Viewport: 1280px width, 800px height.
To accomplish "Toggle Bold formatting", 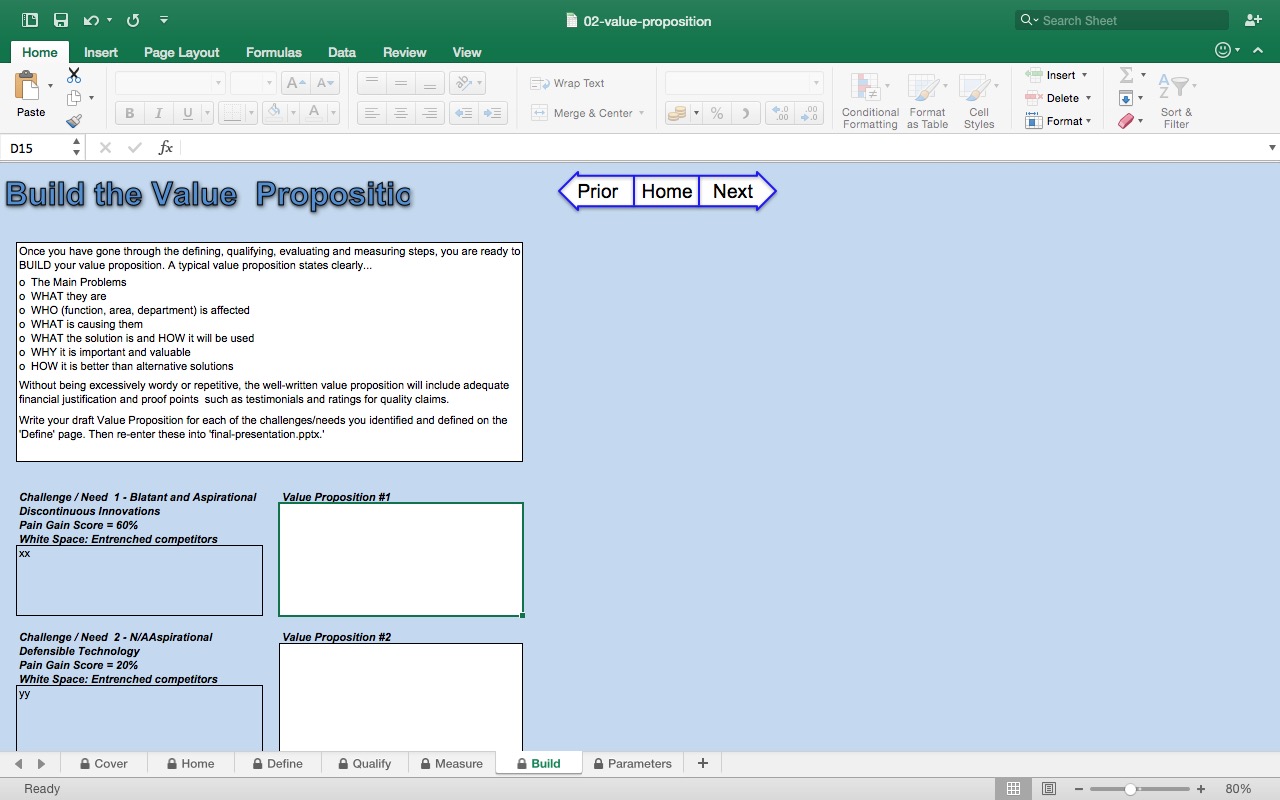I will [x=128, y=113].
